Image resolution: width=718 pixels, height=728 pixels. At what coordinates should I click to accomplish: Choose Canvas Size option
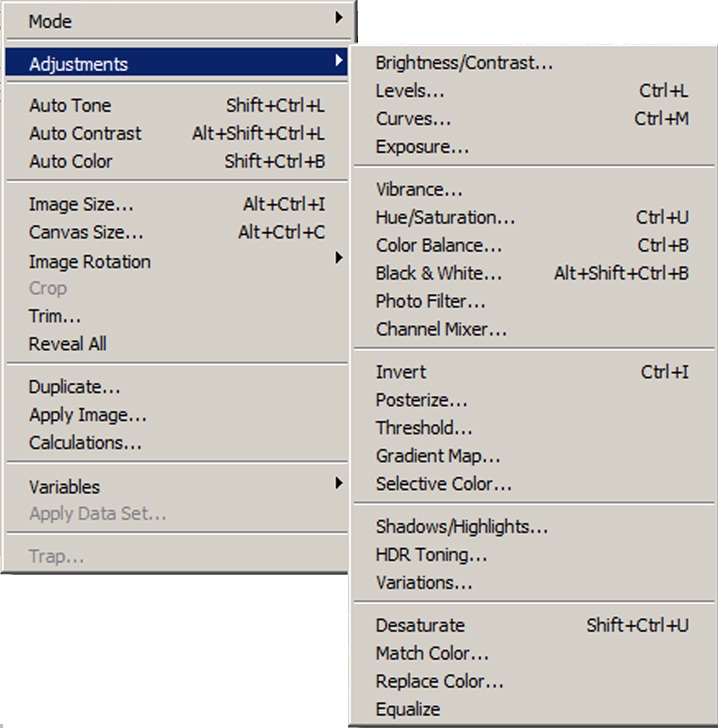click(86, 232)
